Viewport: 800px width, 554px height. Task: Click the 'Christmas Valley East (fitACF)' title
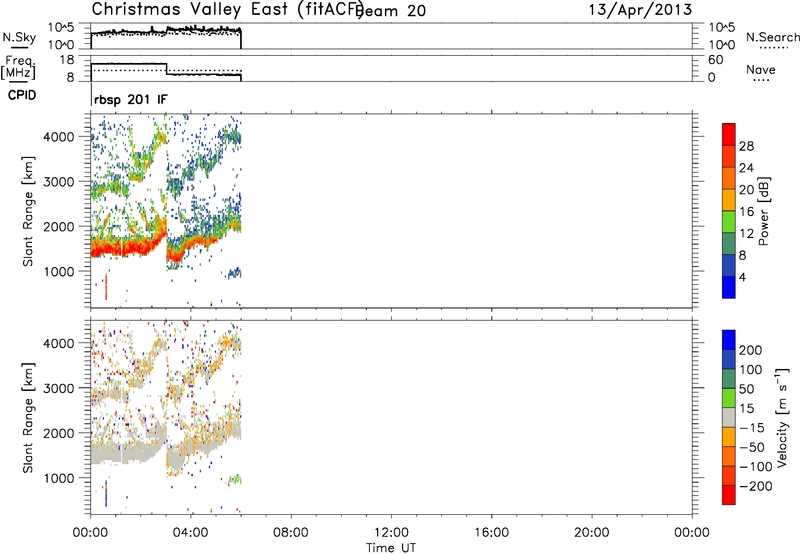pyautogui.click(x=228, y=9)
